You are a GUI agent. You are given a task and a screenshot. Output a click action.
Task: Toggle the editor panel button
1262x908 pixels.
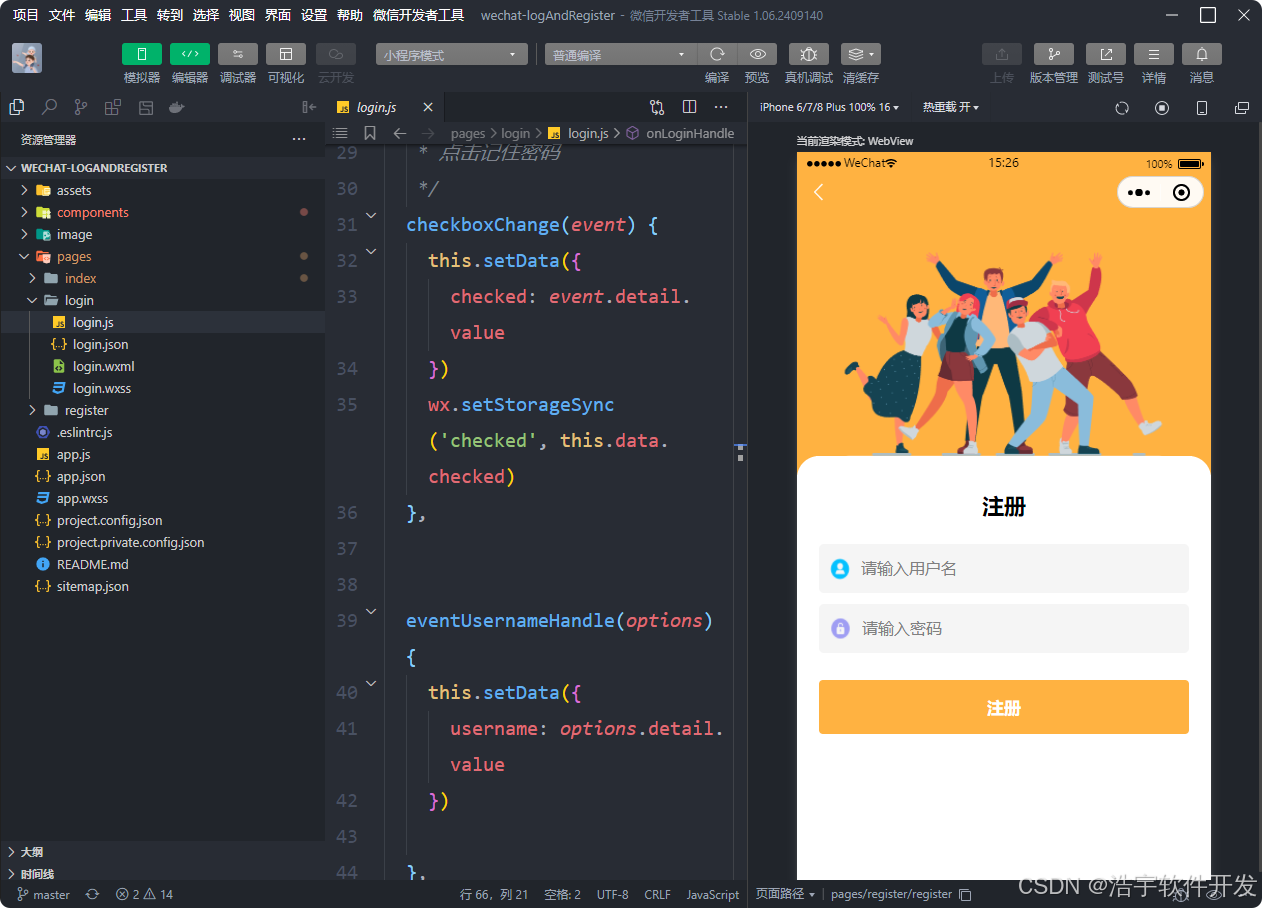pyautogui.click(x=189, y=54)
